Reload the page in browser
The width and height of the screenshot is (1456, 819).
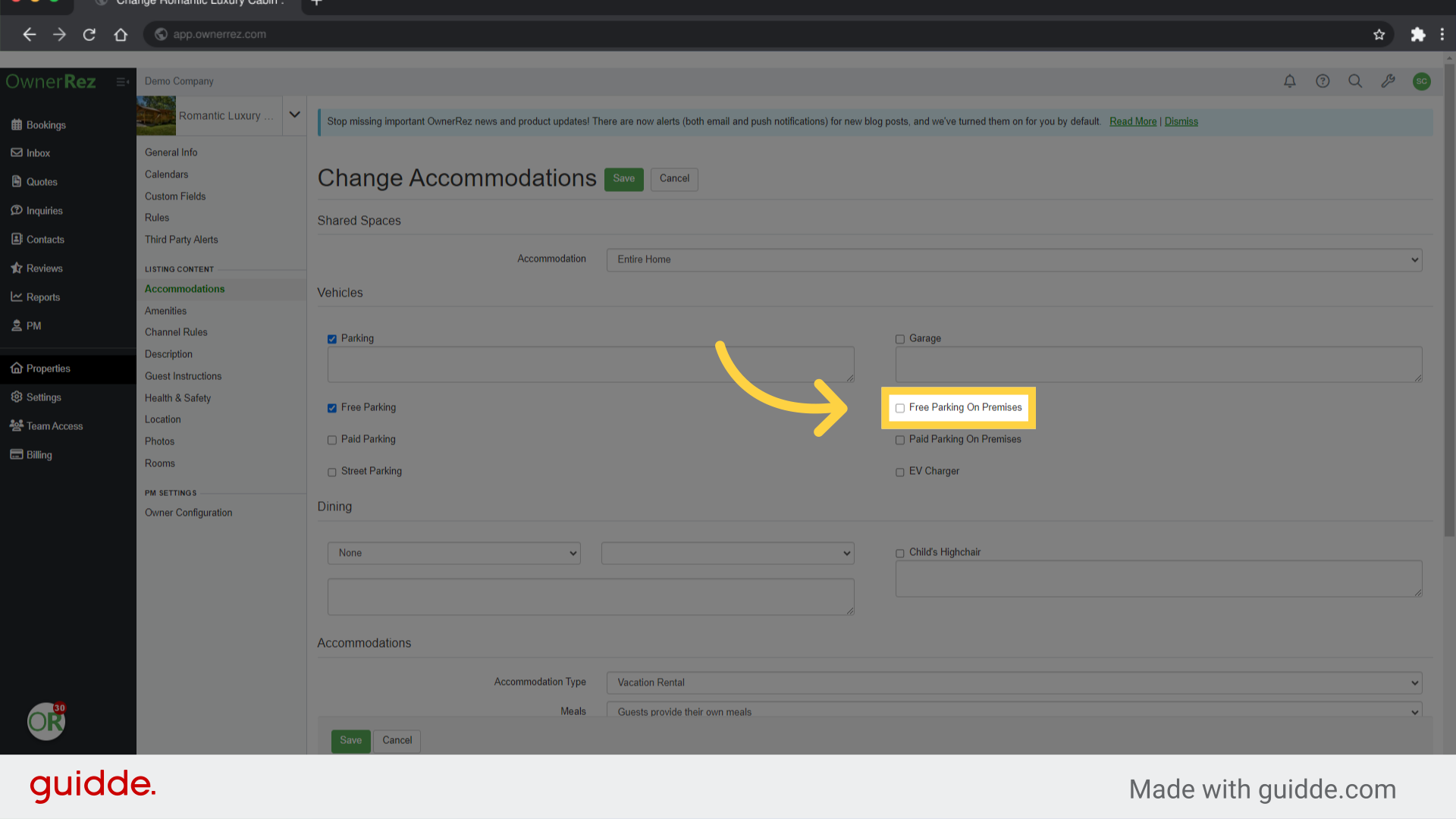click(x=89, y=34)
